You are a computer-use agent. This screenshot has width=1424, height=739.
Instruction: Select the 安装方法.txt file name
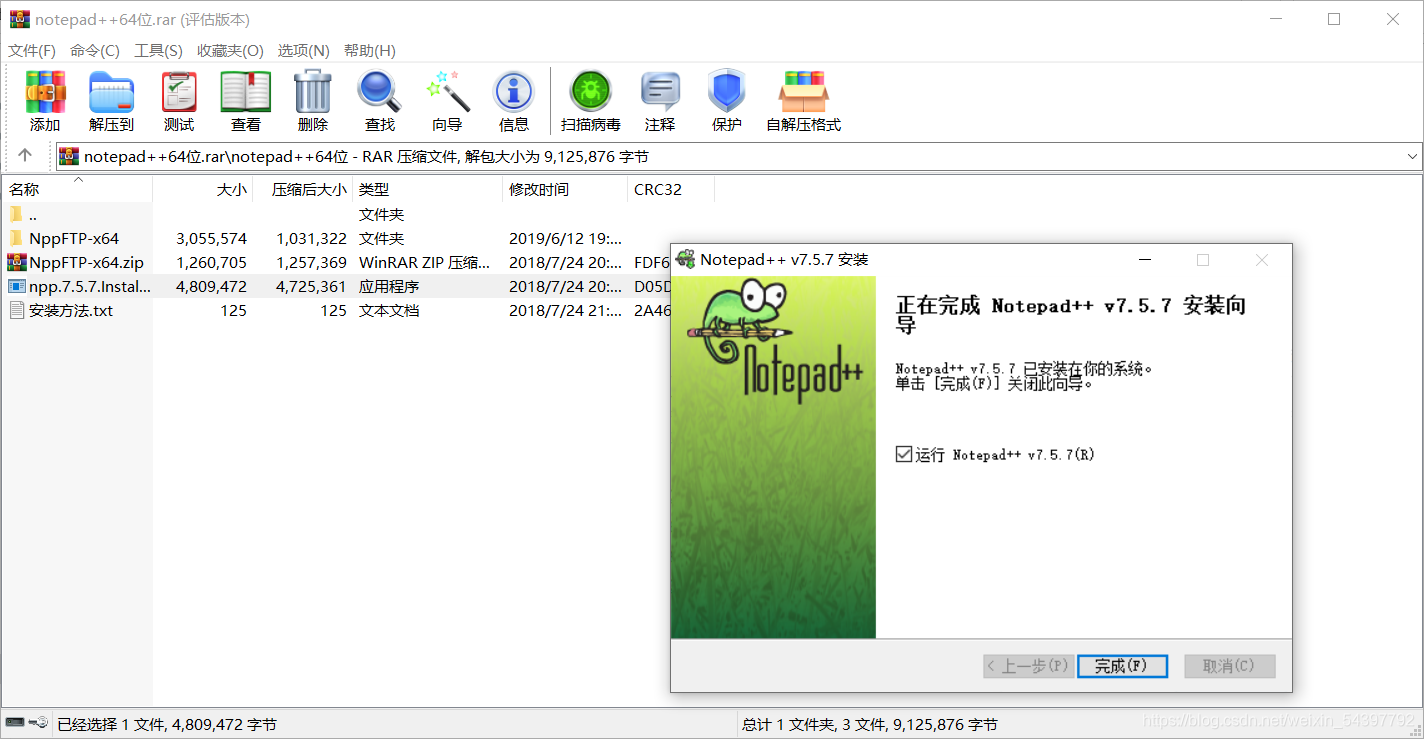(71, 310)
